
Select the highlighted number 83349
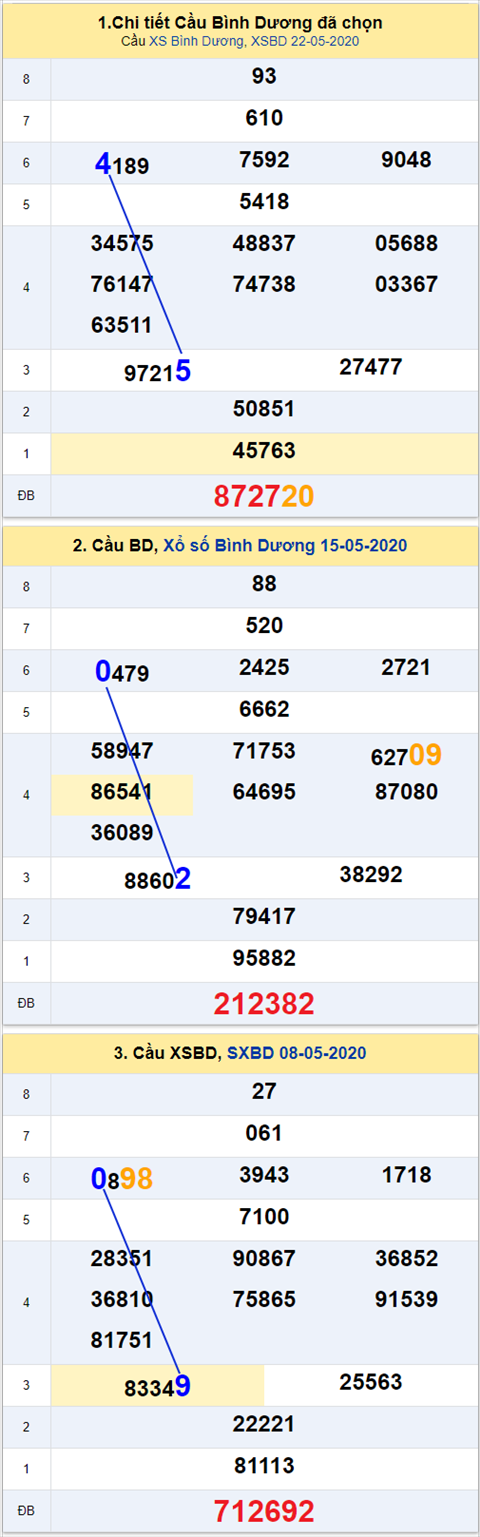[x=157, y=1387]
